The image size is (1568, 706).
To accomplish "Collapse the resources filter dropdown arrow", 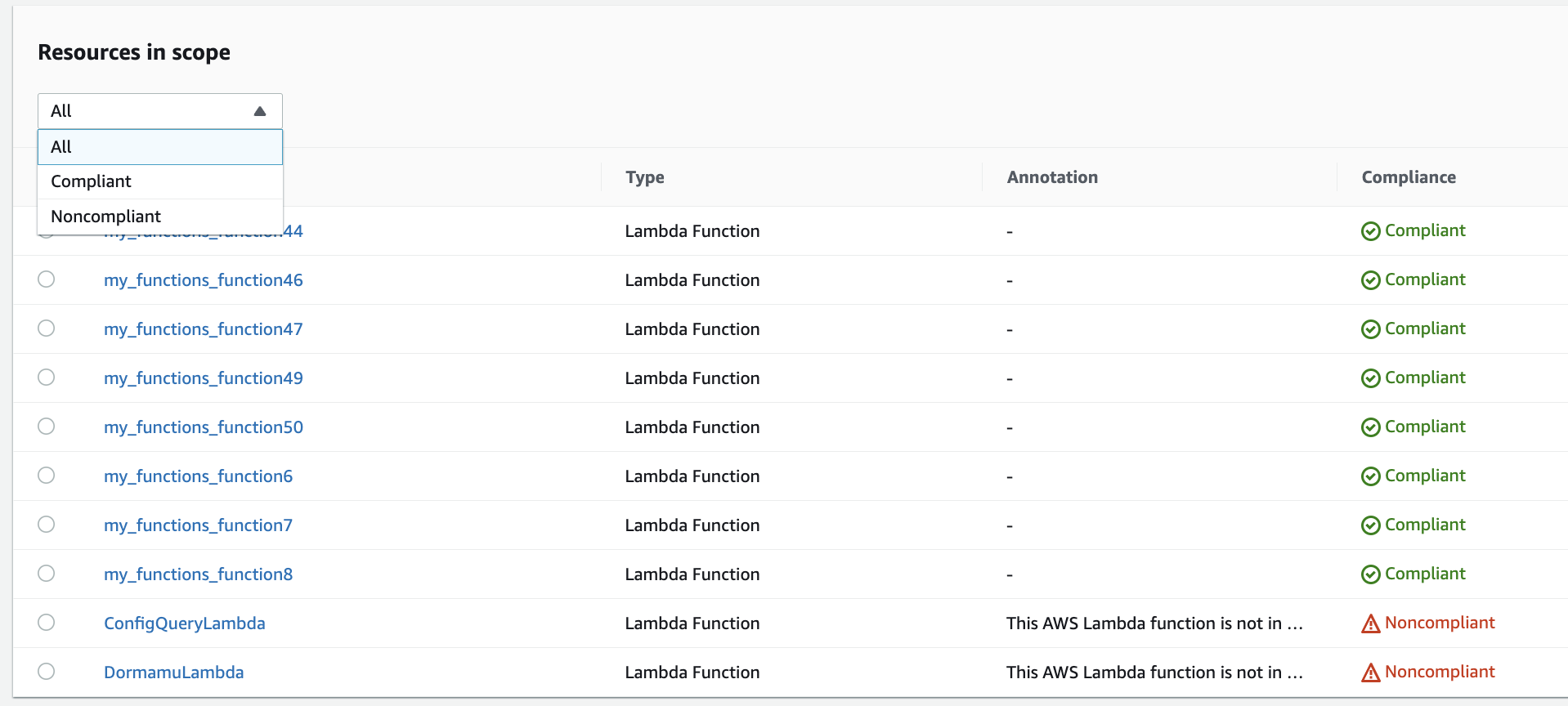I will click(260, 111).
